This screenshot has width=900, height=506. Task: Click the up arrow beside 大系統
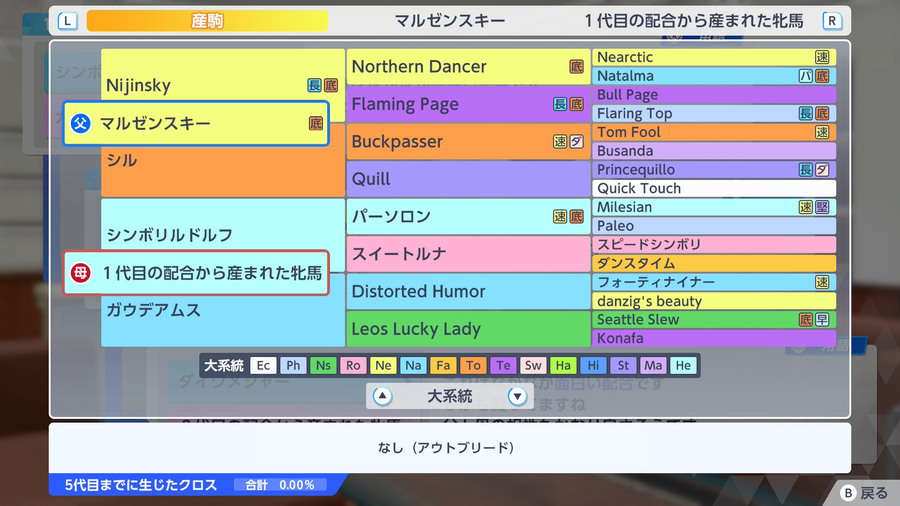[382, 396]
